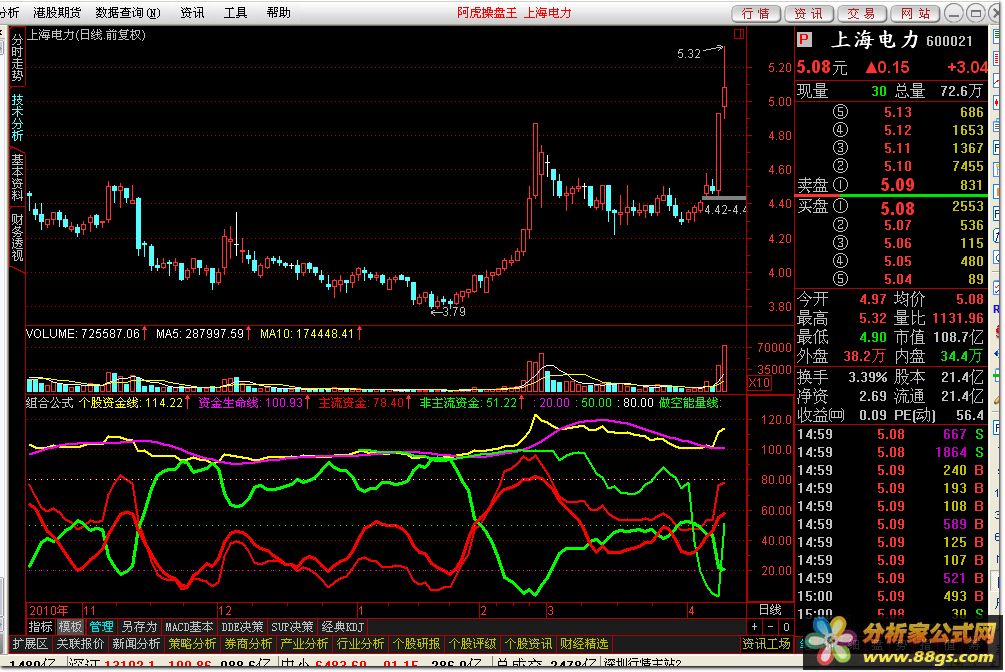Click the stock code 600021
Image resolution: width=1005 pixels, height=672 pixels.
click(949, 41)
